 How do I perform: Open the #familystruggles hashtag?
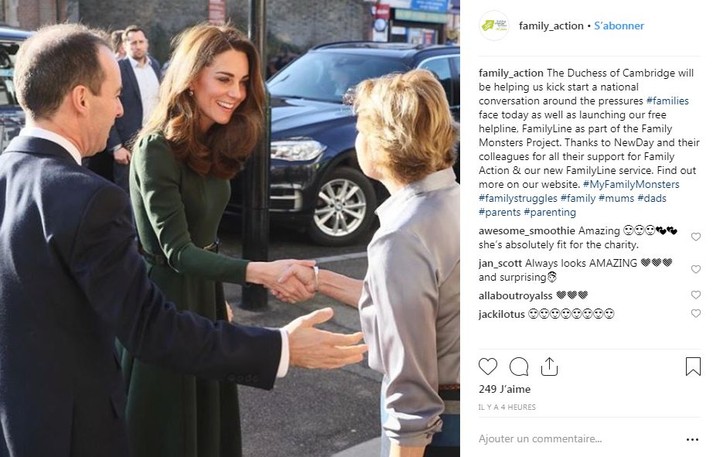(517, 199)
